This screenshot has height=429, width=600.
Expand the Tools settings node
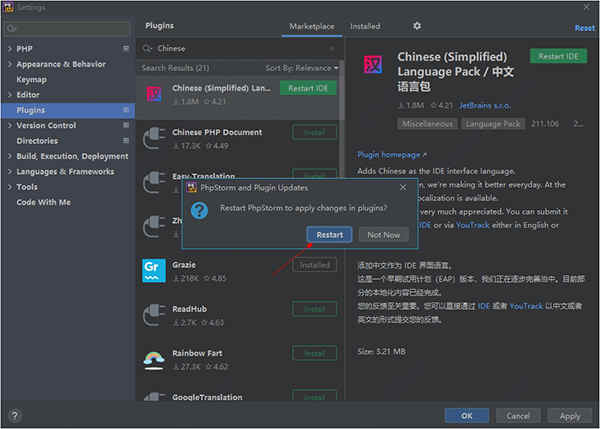coord(10,187)
